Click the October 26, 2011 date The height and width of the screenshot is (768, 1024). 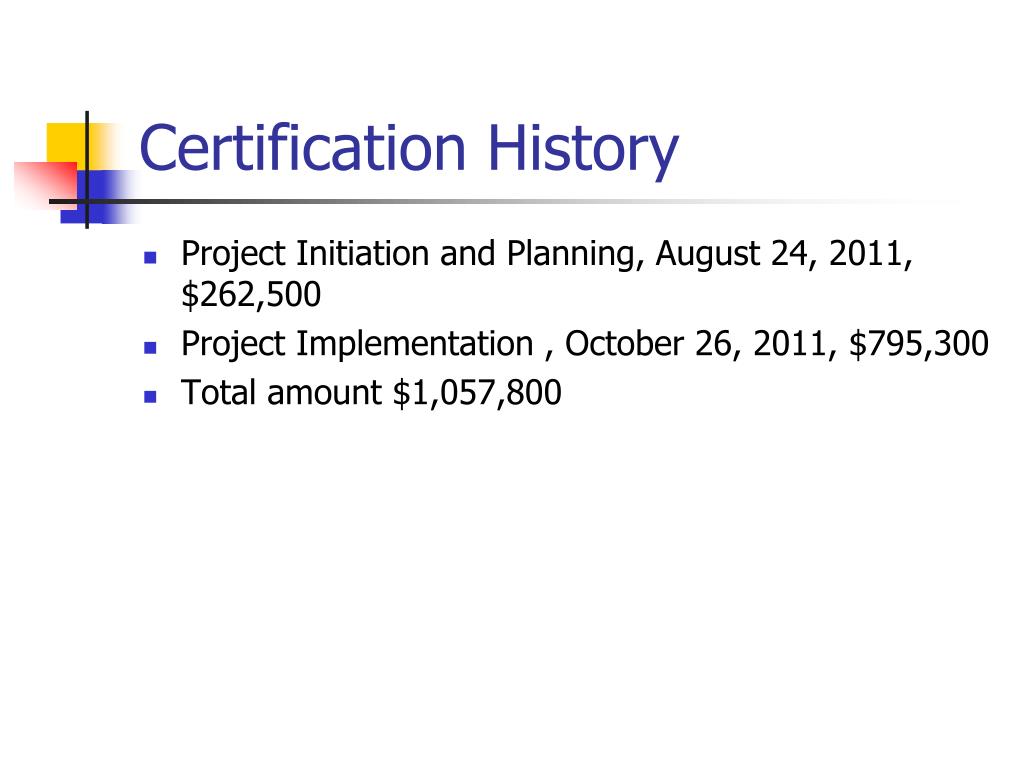(696, 344)
